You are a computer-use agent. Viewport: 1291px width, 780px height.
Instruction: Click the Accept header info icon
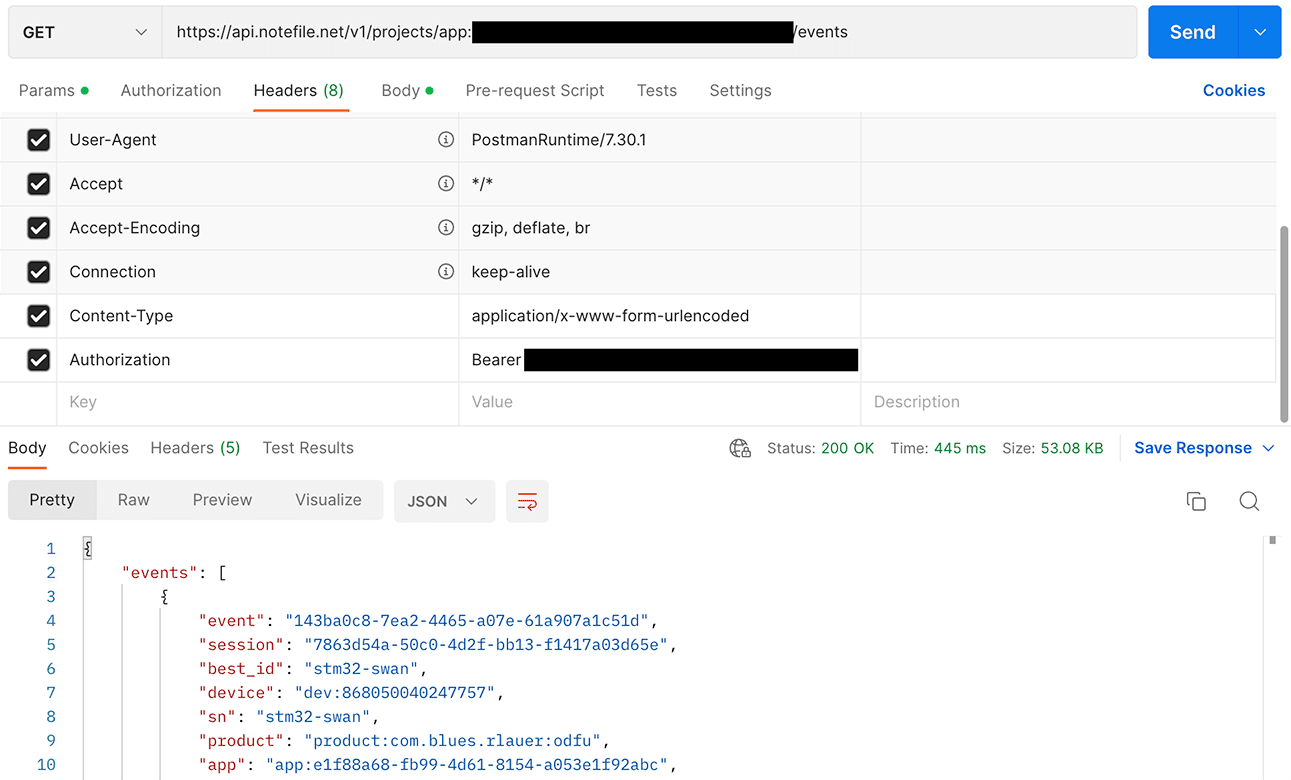point(446,184)
